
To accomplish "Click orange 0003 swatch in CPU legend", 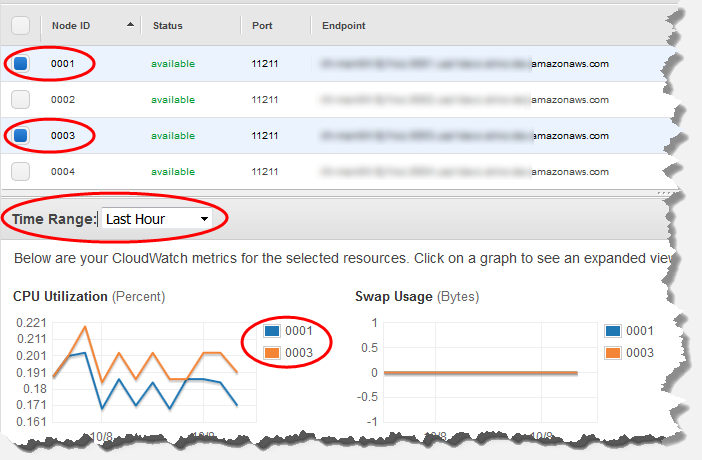I will point(273,353).
